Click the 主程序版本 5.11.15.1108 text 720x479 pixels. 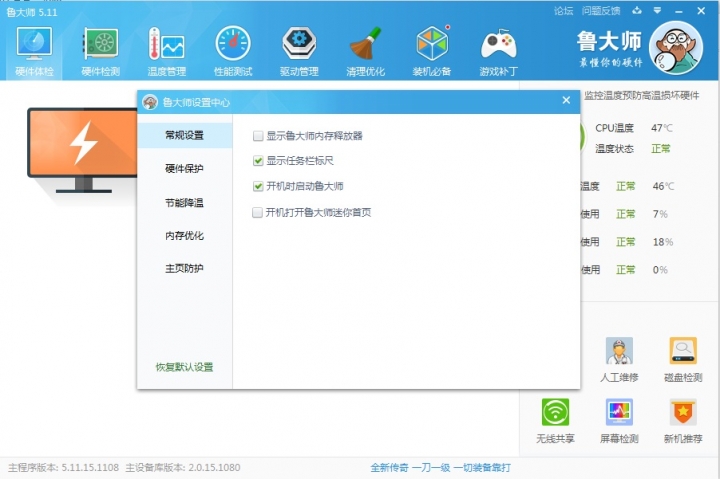coord(63,468)
